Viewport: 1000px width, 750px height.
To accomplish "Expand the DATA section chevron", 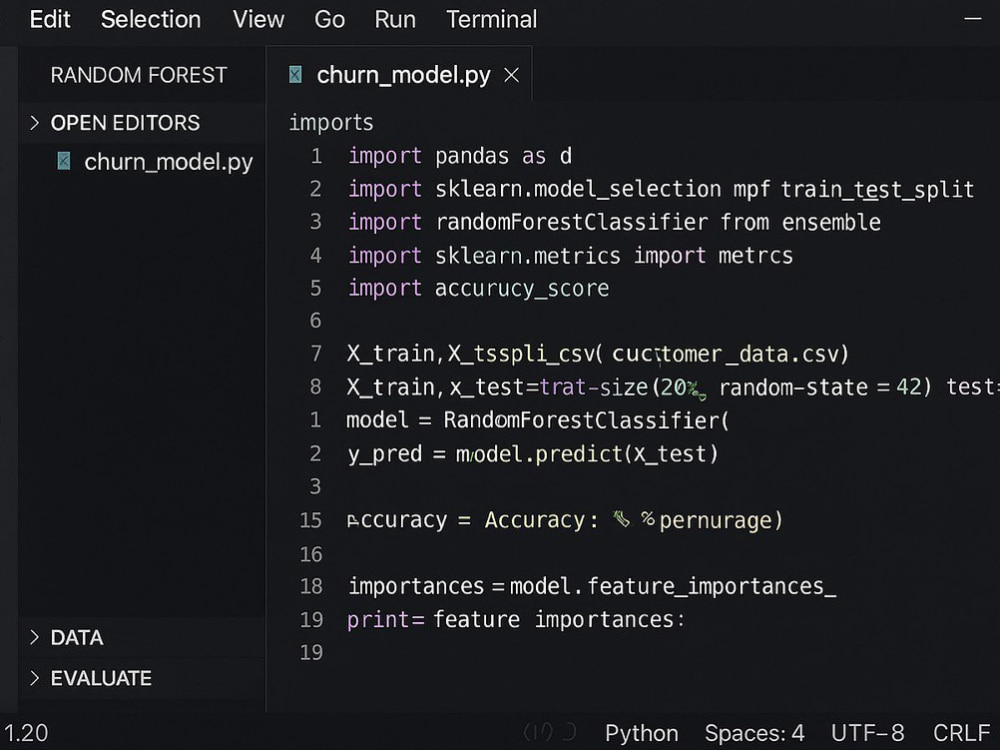I will coord(34,637).
